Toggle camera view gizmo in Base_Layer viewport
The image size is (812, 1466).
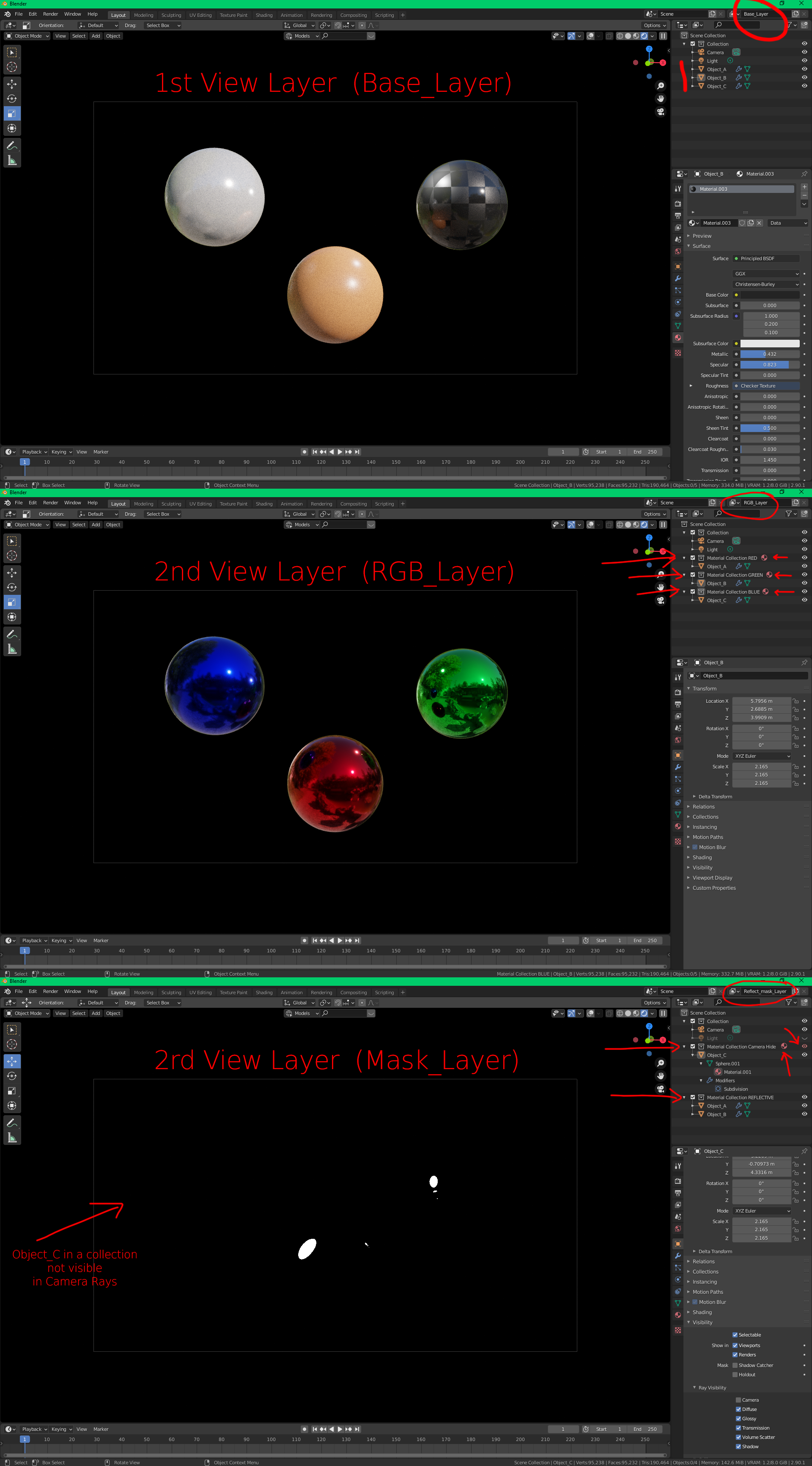click(x=660, y=112)
